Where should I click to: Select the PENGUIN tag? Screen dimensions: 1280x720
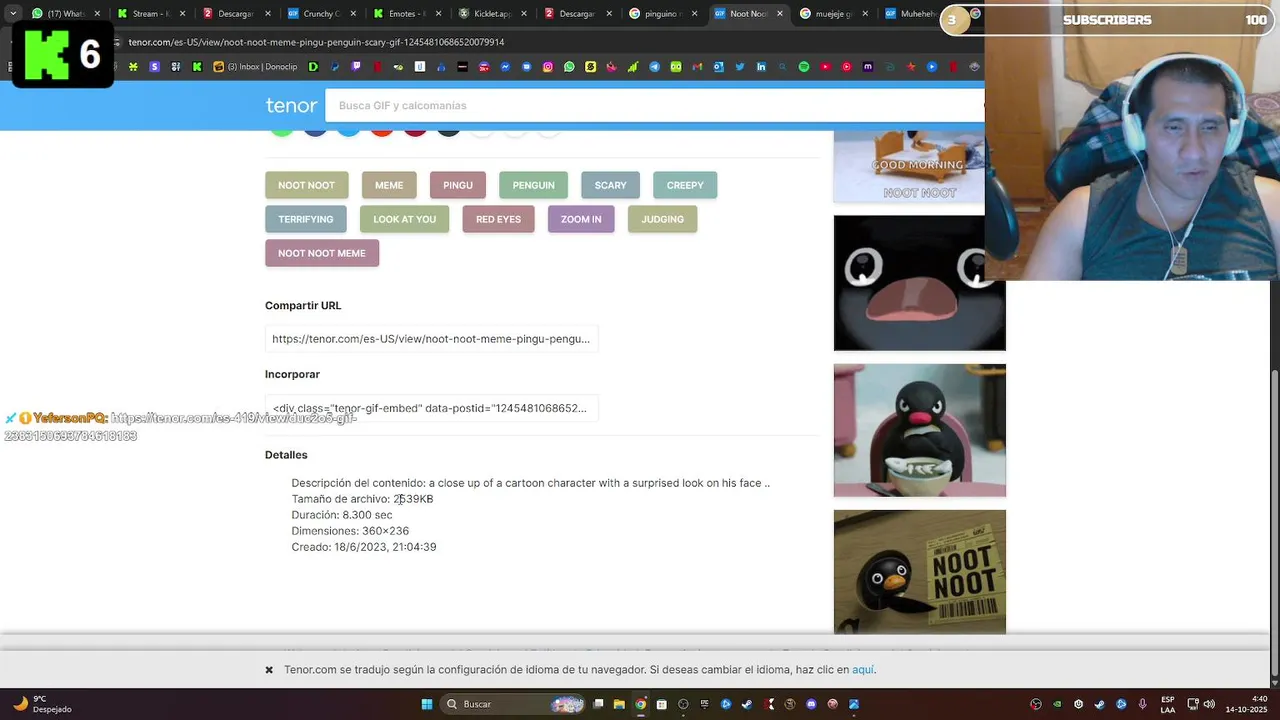coord(533,185)
